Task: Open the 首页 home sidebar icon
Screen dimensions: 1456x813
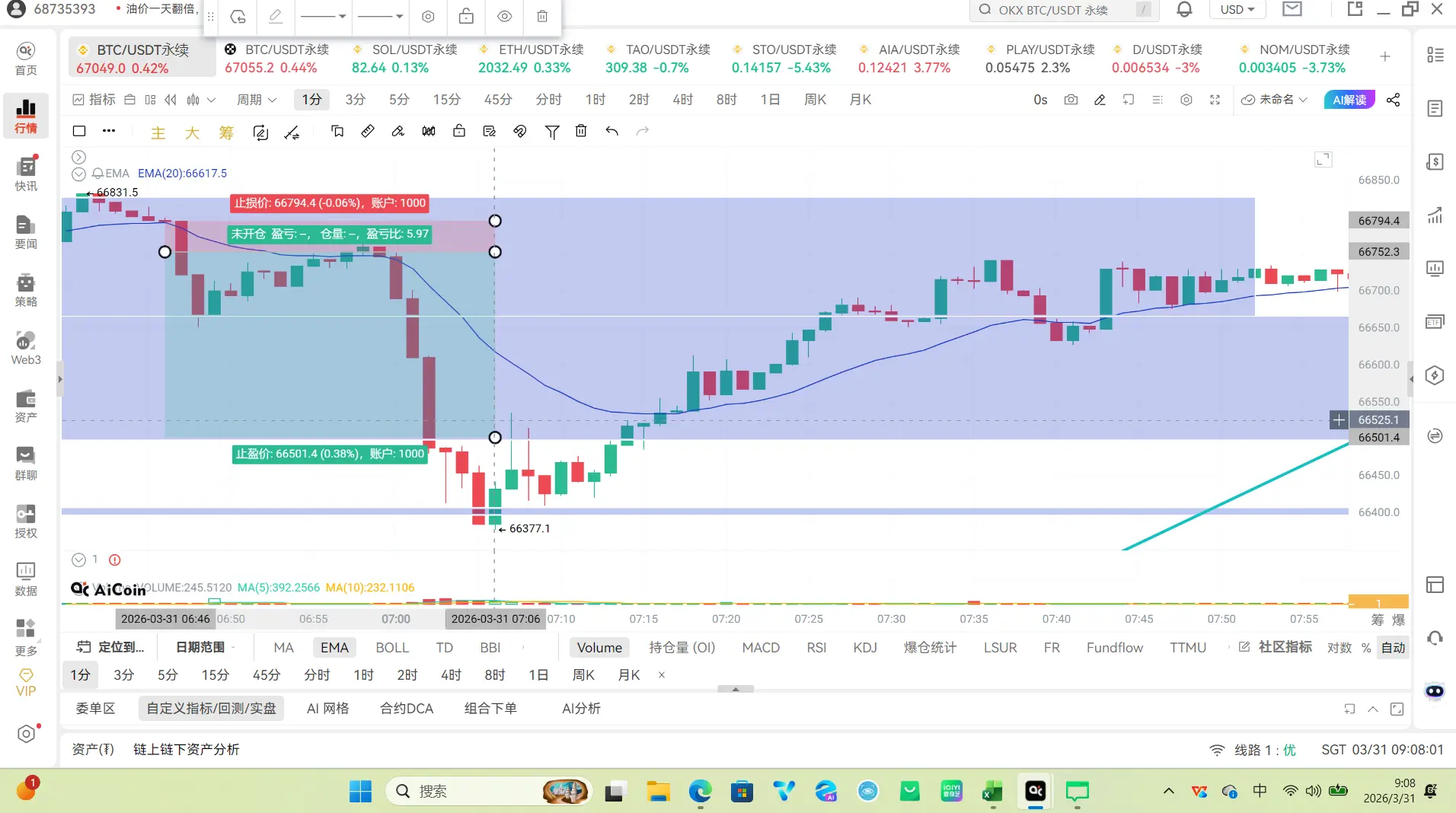Action: (x=26, y=58)
